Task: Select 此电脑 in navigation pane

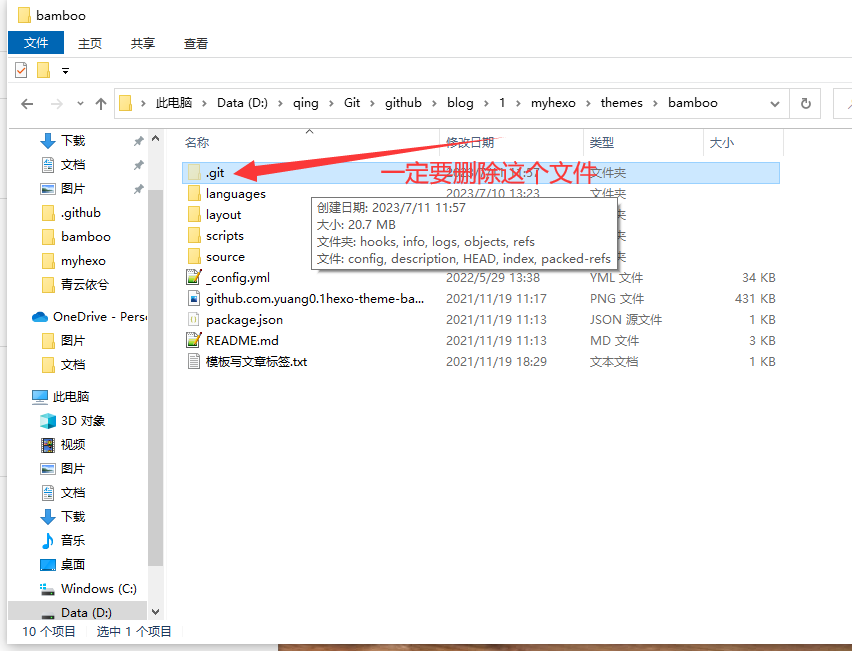Action: (x=71, y=397)
